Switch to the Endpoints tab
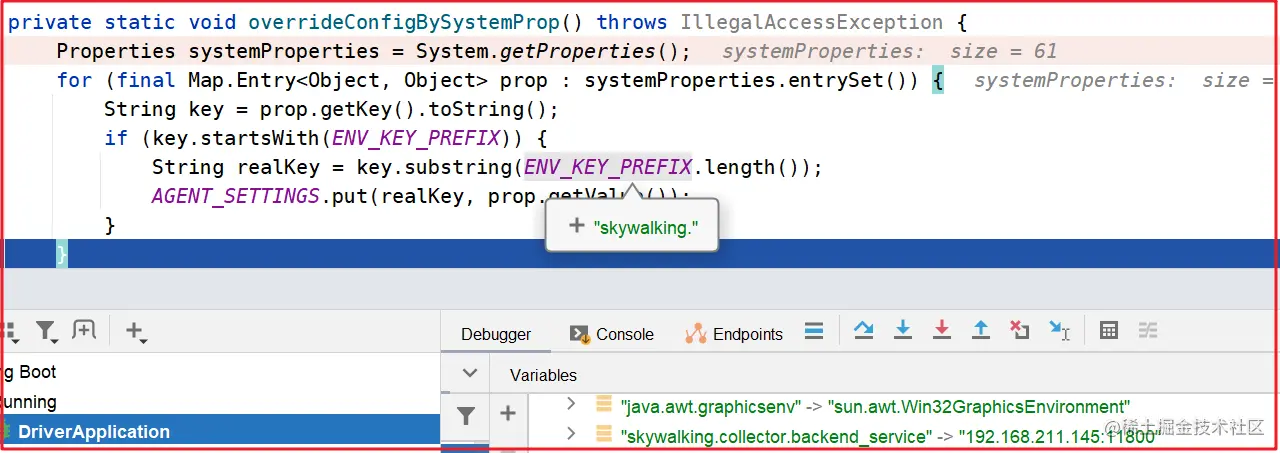Viewport: 1280px width, 453px height. pos(733,334)
